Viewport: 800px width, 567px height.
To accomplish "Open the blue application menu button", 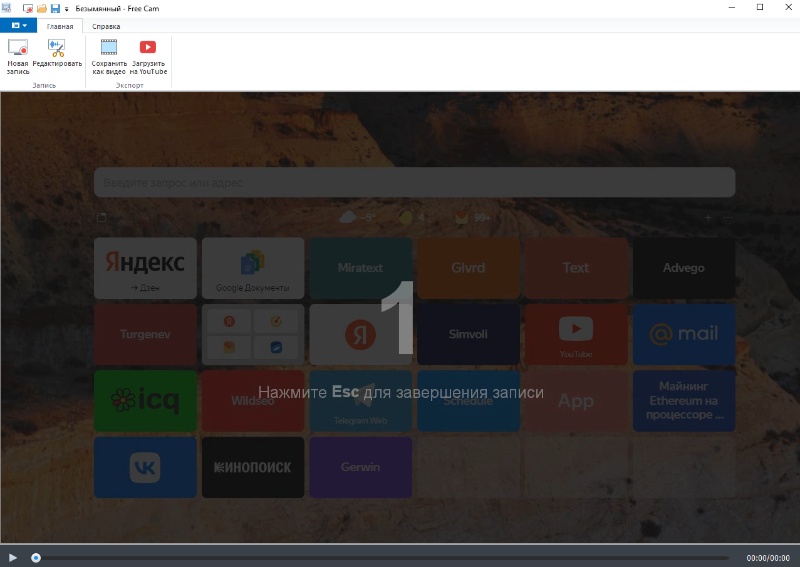I will tap(18, 26).
